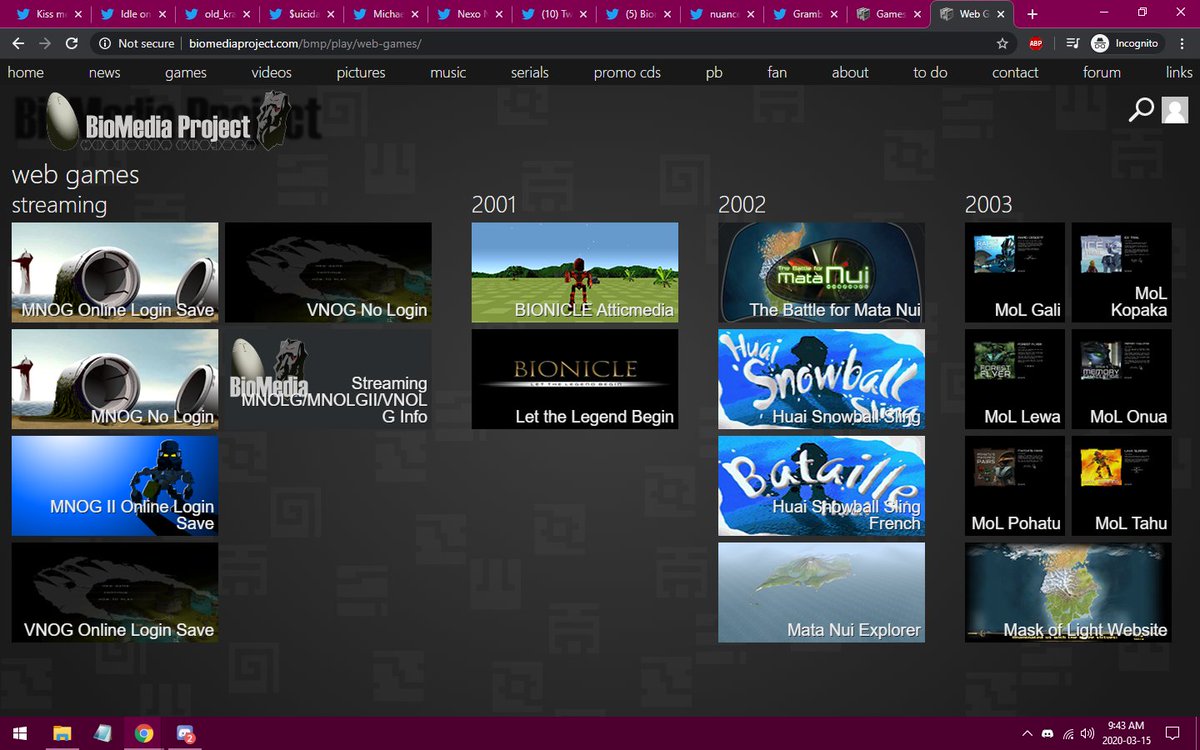This screenshot has height=750, width=1200.
Task: Open the Huai Snowball Sling game
Action: 821,379
